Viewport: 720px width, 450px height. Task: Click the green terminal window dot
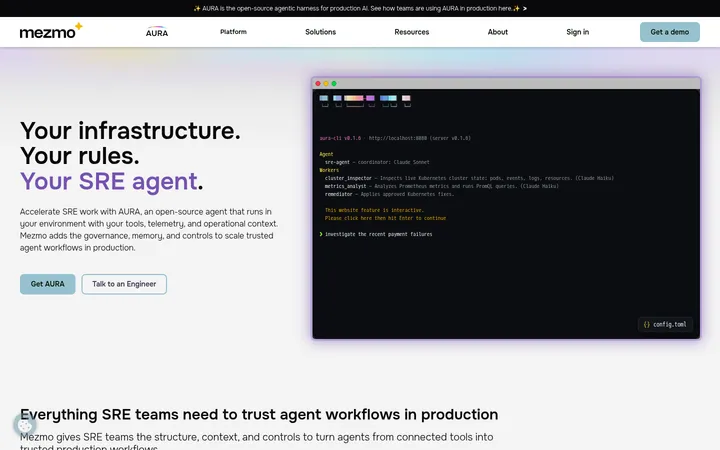click(334, 84)
